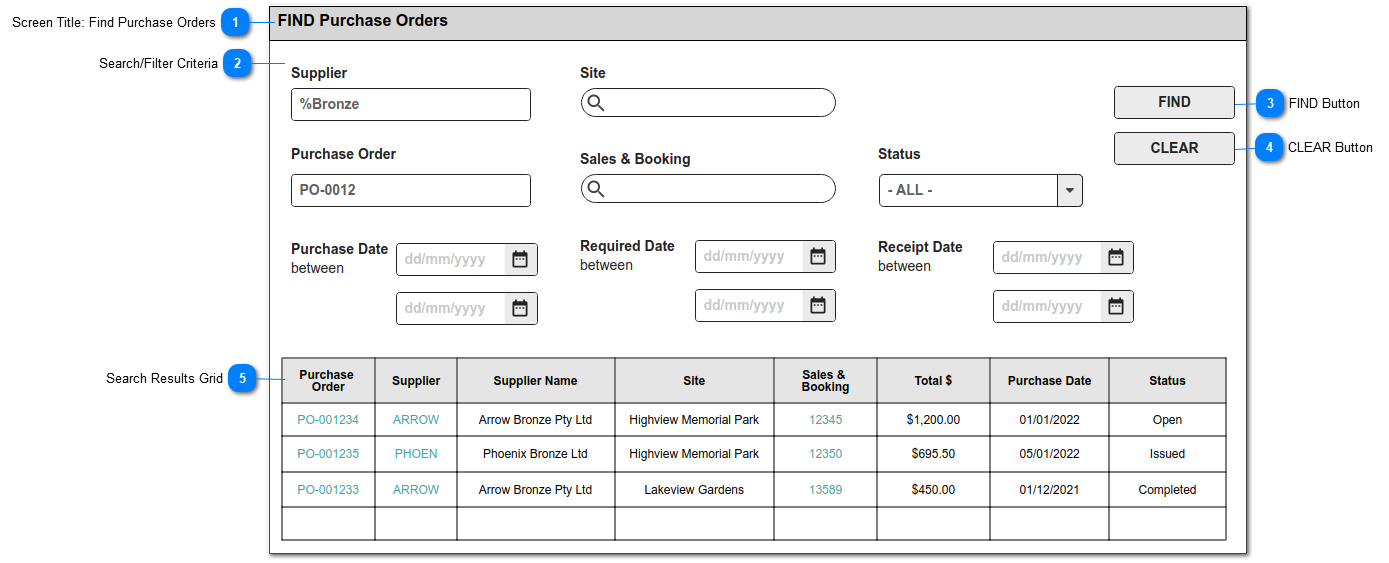This screenshot has width=1389, height=563.
Task: Click the Purchase Date column header
Action: coord(1049,381)
